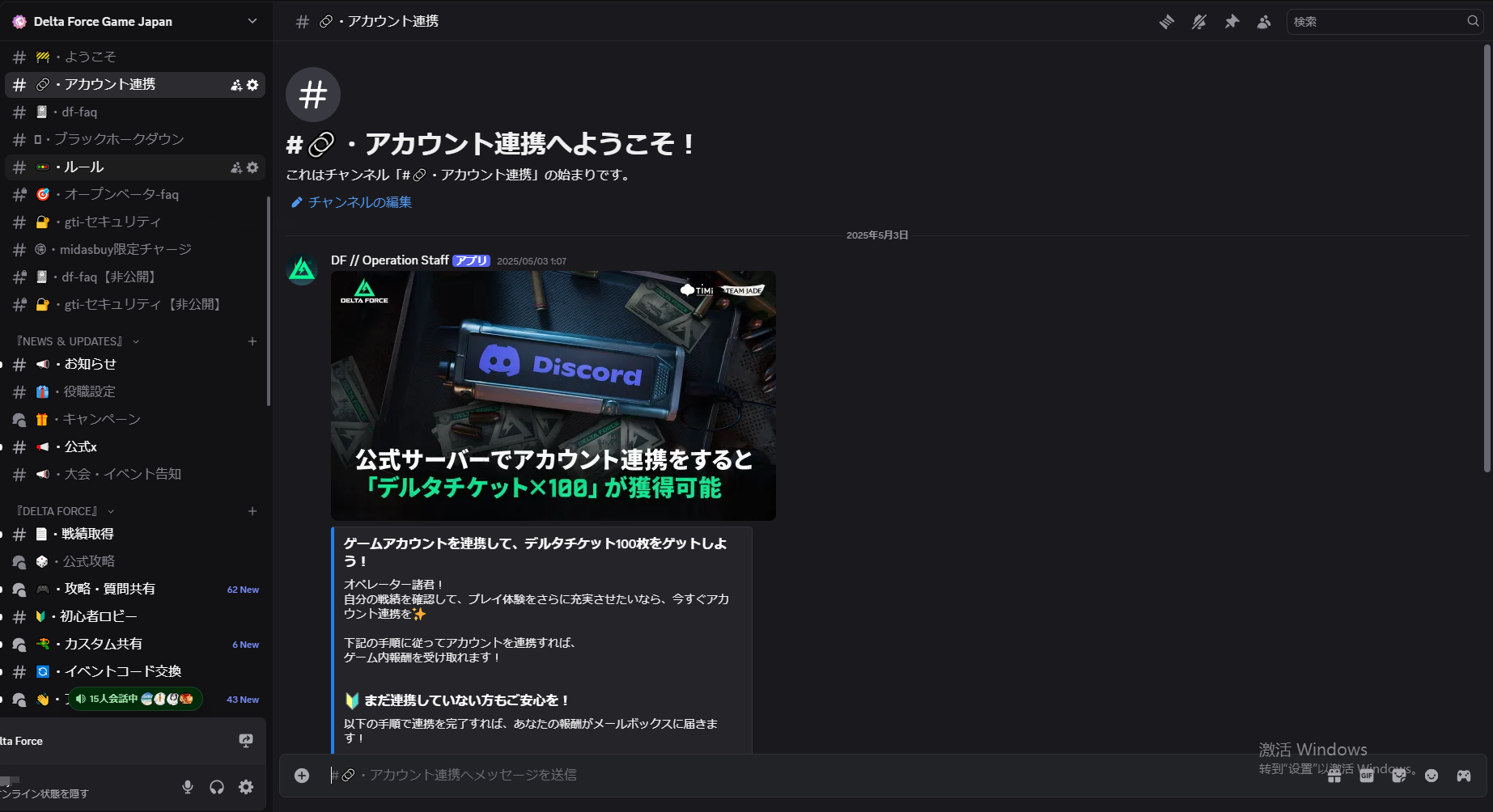Click the チャンネルの編集 link

pyautogui.click(x=359, y=201)
